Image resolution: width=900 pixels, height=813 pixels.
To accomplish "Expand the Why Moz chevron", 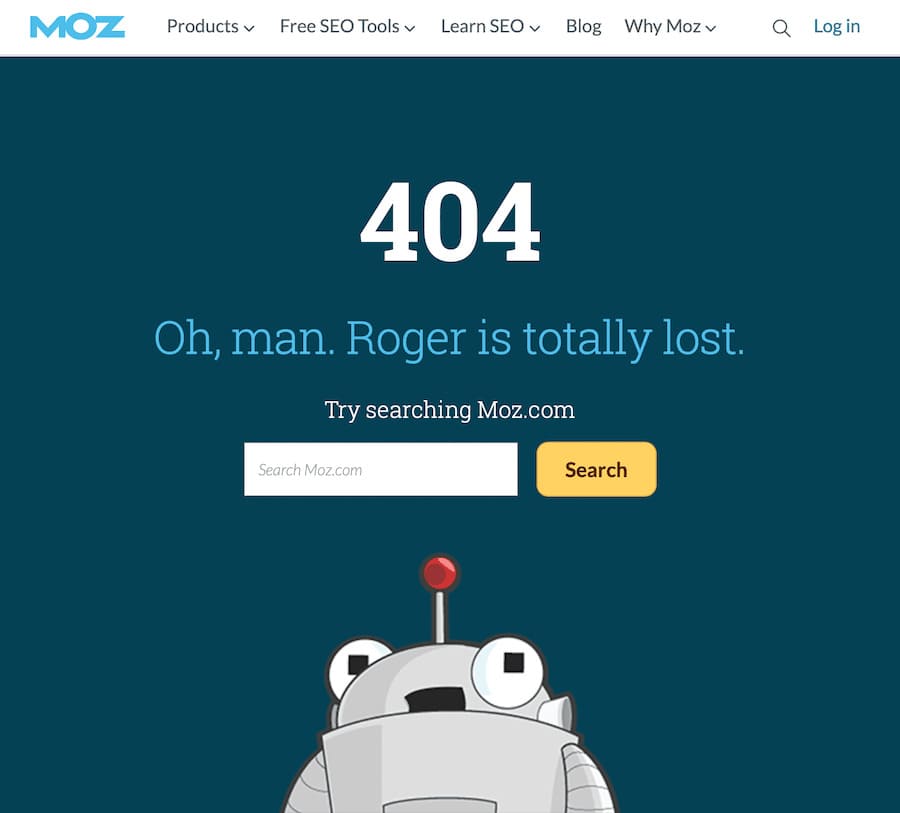I will click(x=711, y=28).
